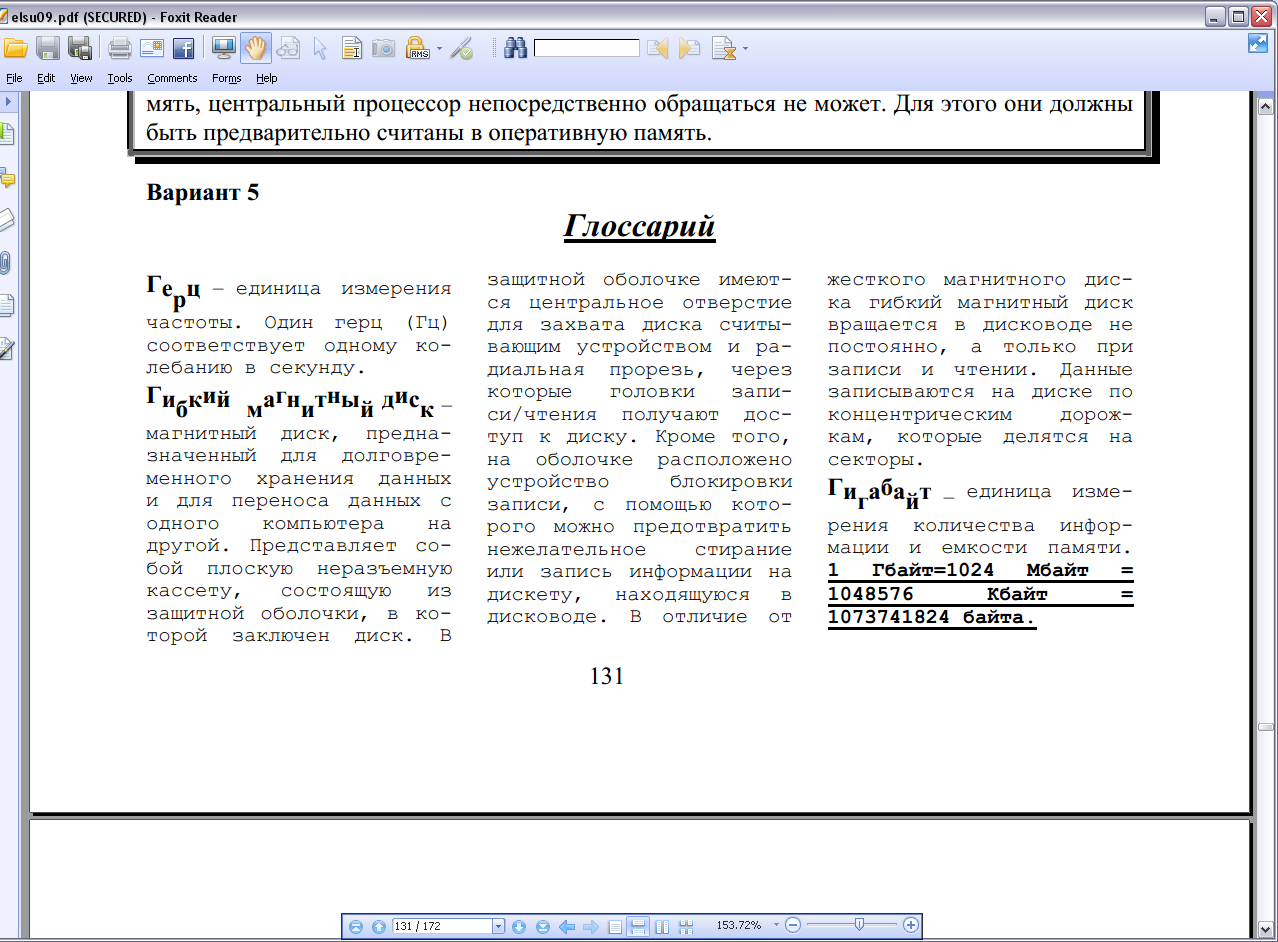The image size is (1278, 942).
Task: Open the Help menu
Action: [x=267, y=78]
